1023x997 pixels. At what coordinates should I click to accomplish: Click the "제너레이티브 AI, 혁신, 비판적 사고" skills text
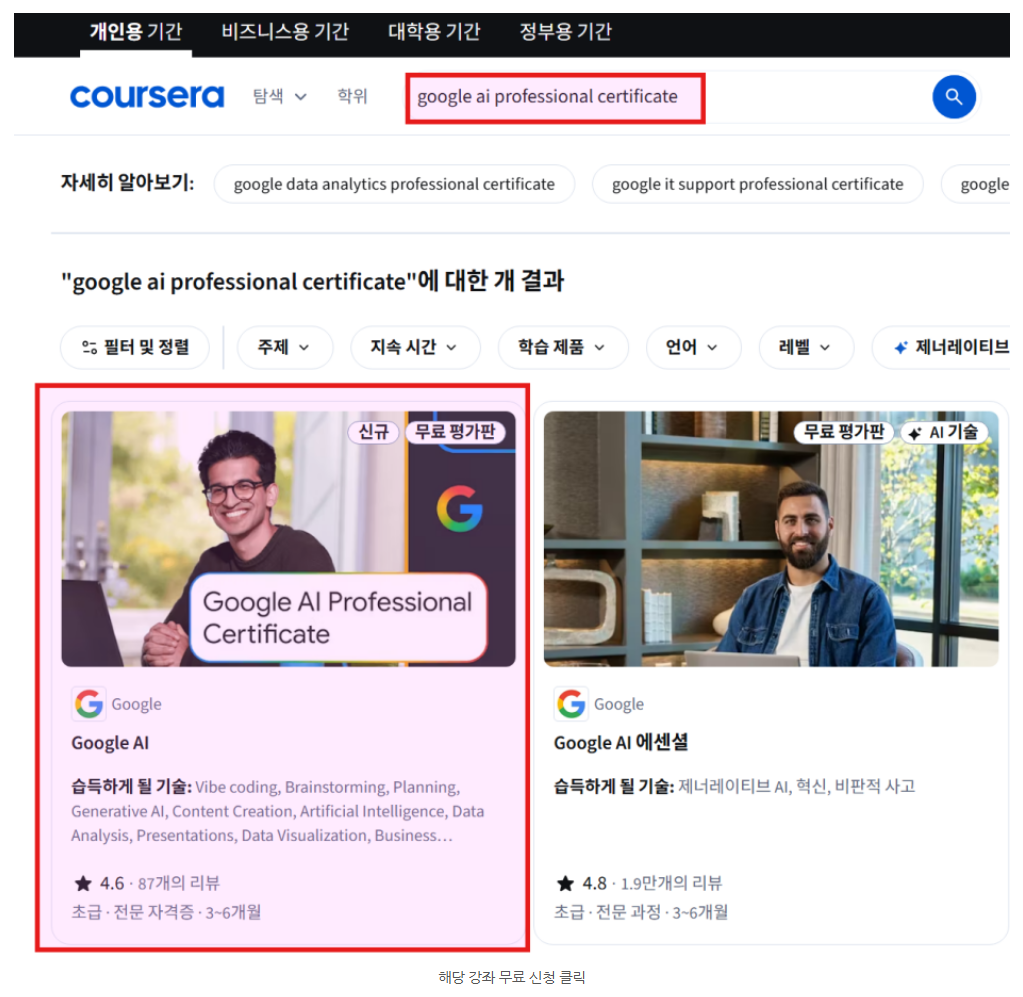tap(797, 787)
